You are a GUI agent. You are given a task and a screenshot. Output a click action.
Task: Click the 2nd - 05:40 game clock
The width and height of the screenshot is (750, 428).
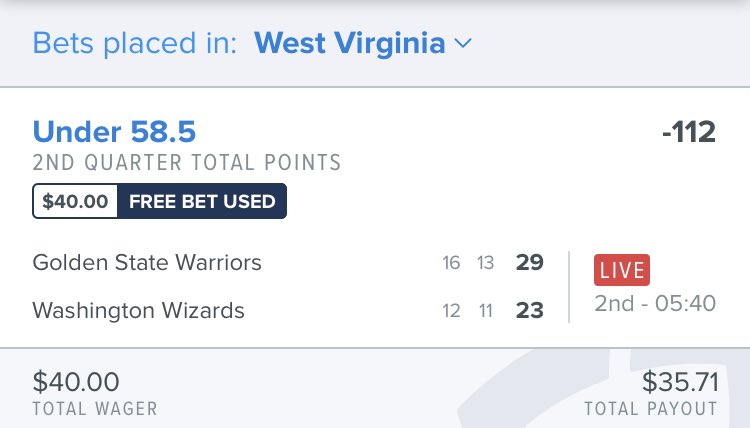[655, 303]
